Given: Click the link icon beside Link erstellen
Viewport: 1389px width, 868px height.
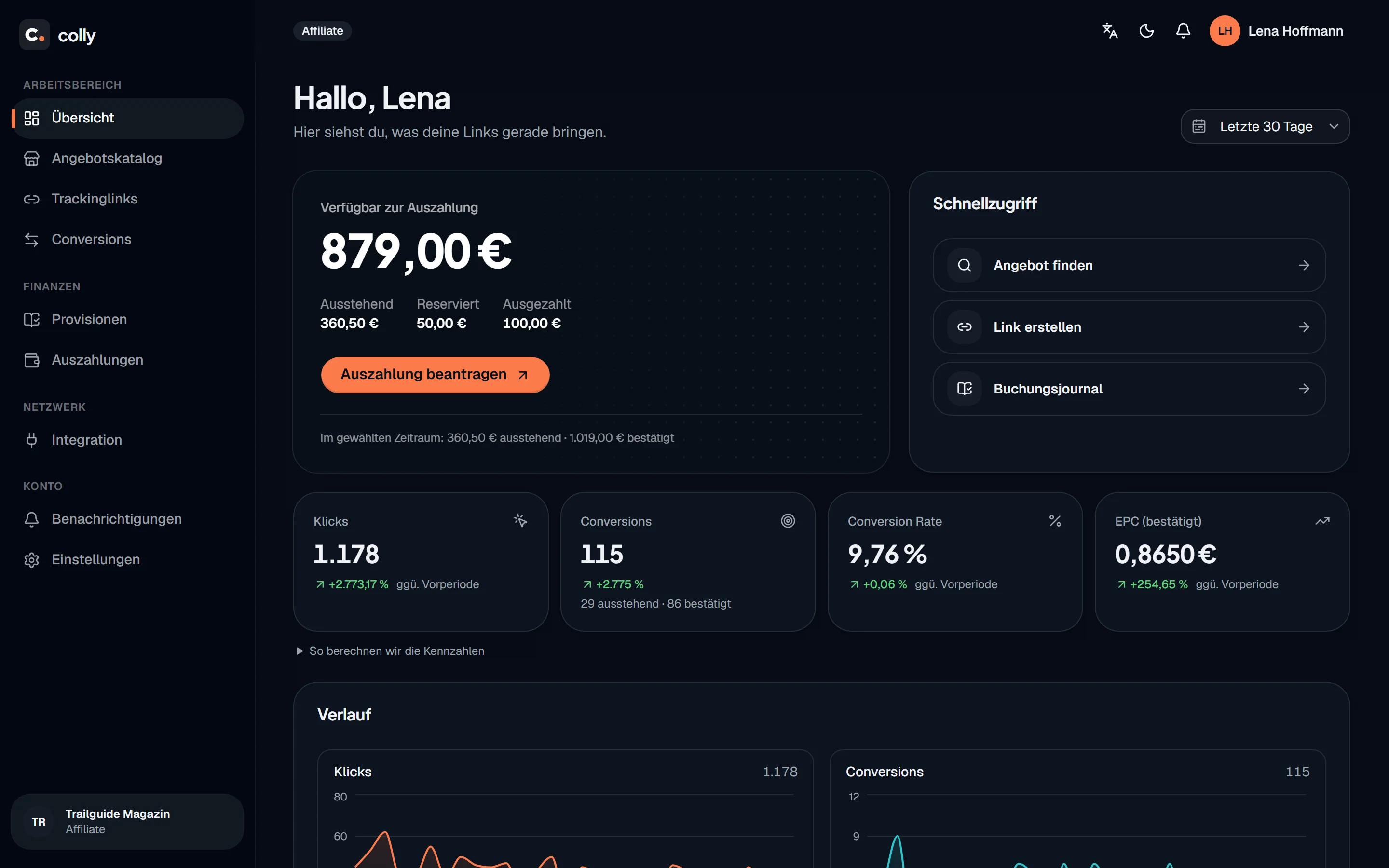Looking at the screenshot, I should click(x=964, y=327).
